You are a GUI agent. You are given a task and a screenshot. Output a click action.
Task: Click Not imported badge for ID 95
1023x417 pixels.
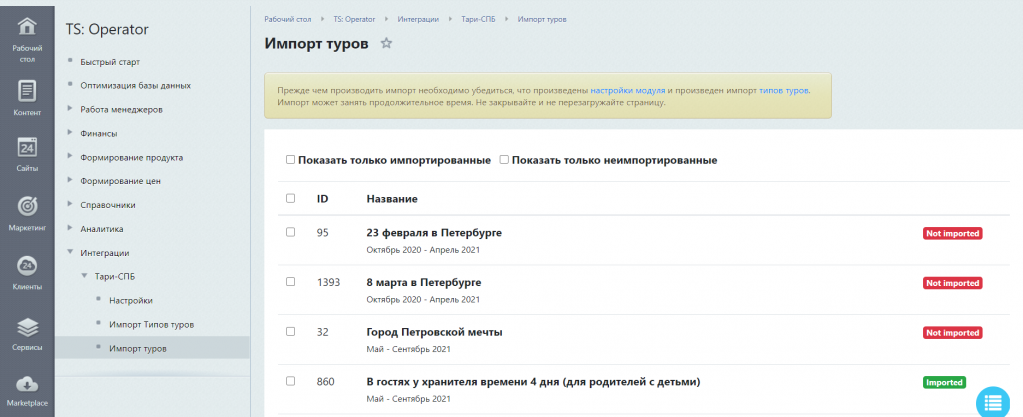tap(953, 233)
